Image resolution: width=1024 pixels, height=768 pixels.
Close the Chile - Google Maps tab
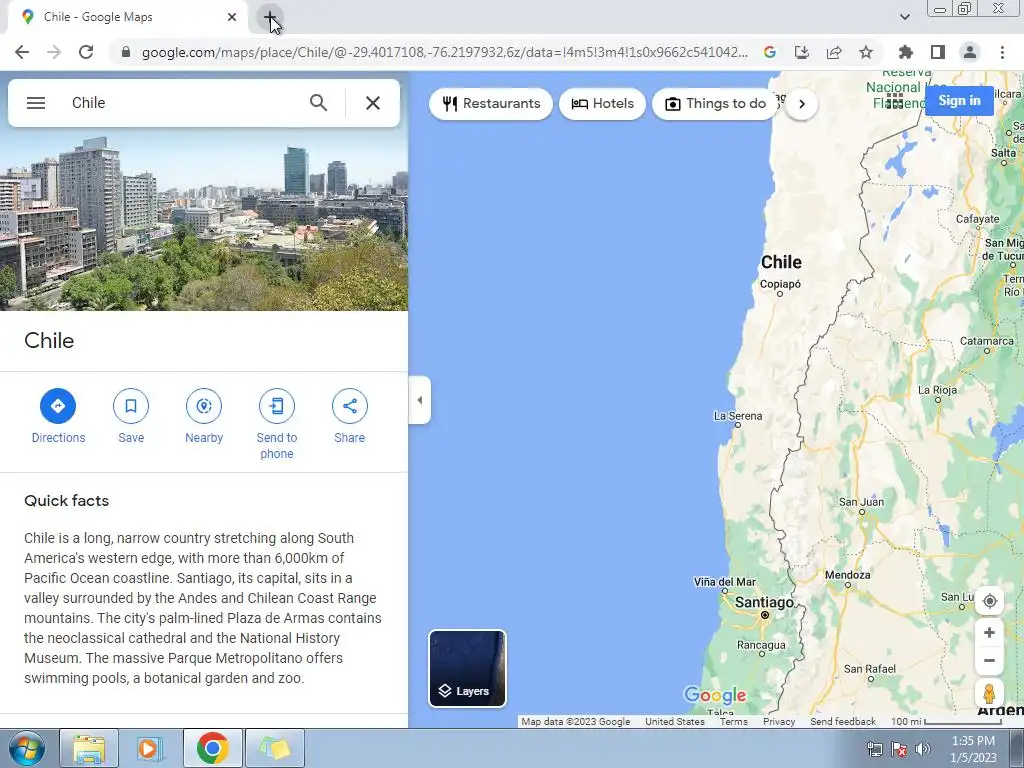(x=232, y=17)
